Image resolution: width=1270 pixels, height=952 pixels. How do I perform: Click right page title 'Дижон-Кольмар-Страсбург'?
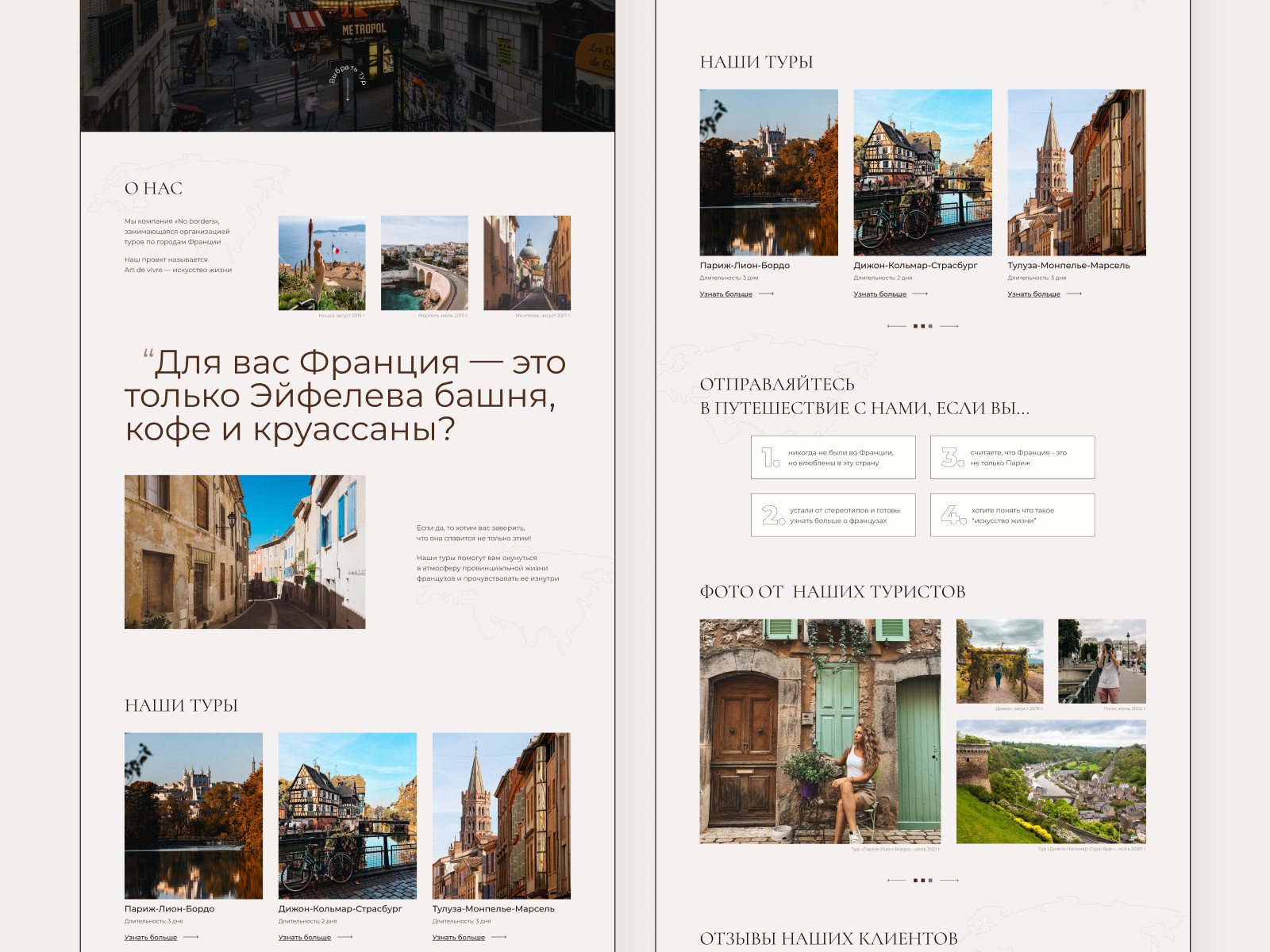[x=915, y=266]
